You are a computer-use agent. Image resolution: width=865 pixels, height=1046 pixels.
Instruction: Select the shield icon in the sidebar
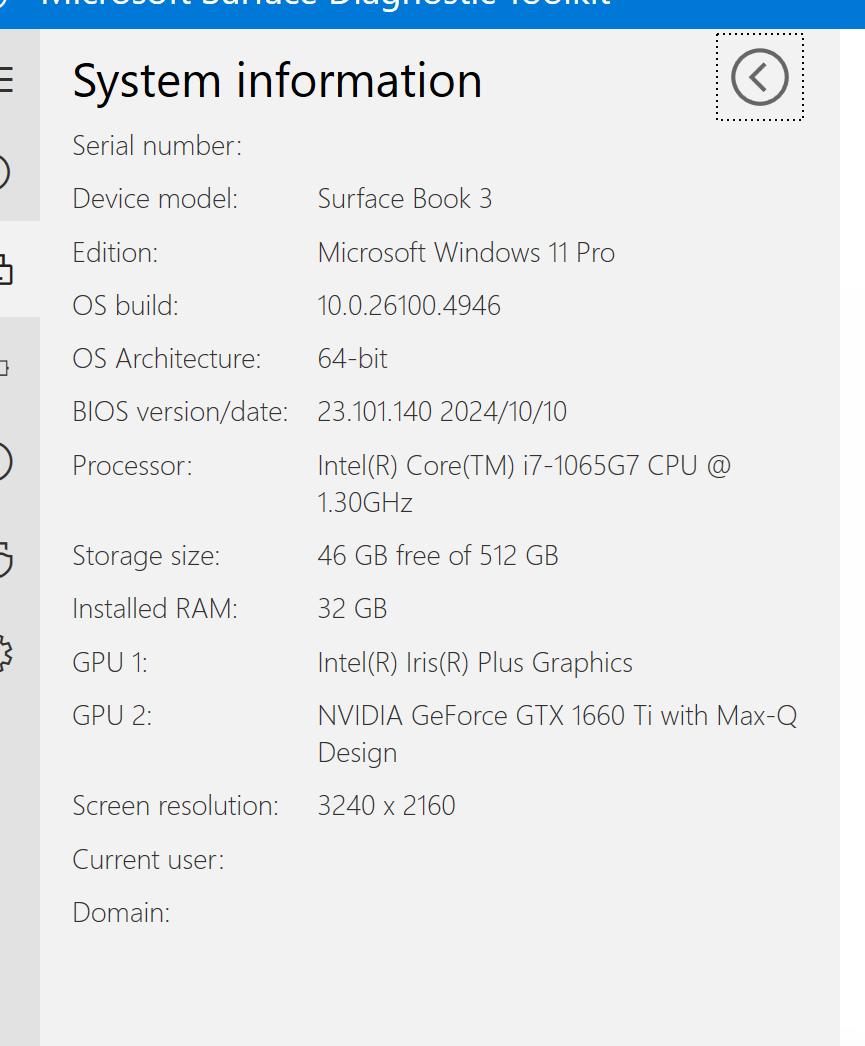pos(5,559)
